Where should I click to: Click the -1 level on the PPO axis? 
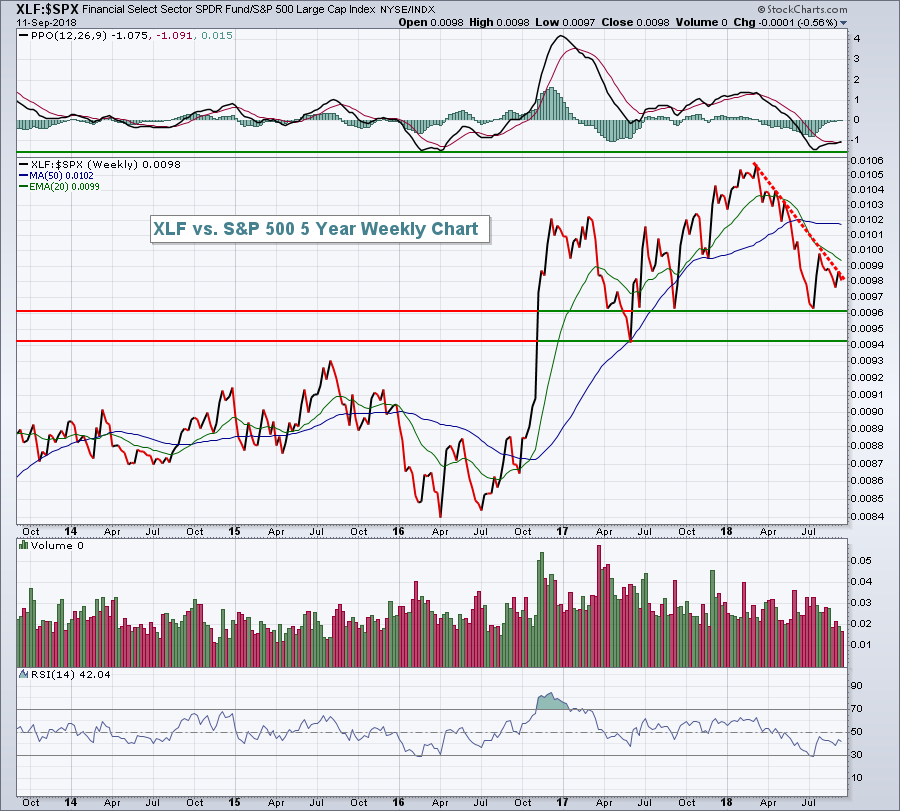point(855,140)
